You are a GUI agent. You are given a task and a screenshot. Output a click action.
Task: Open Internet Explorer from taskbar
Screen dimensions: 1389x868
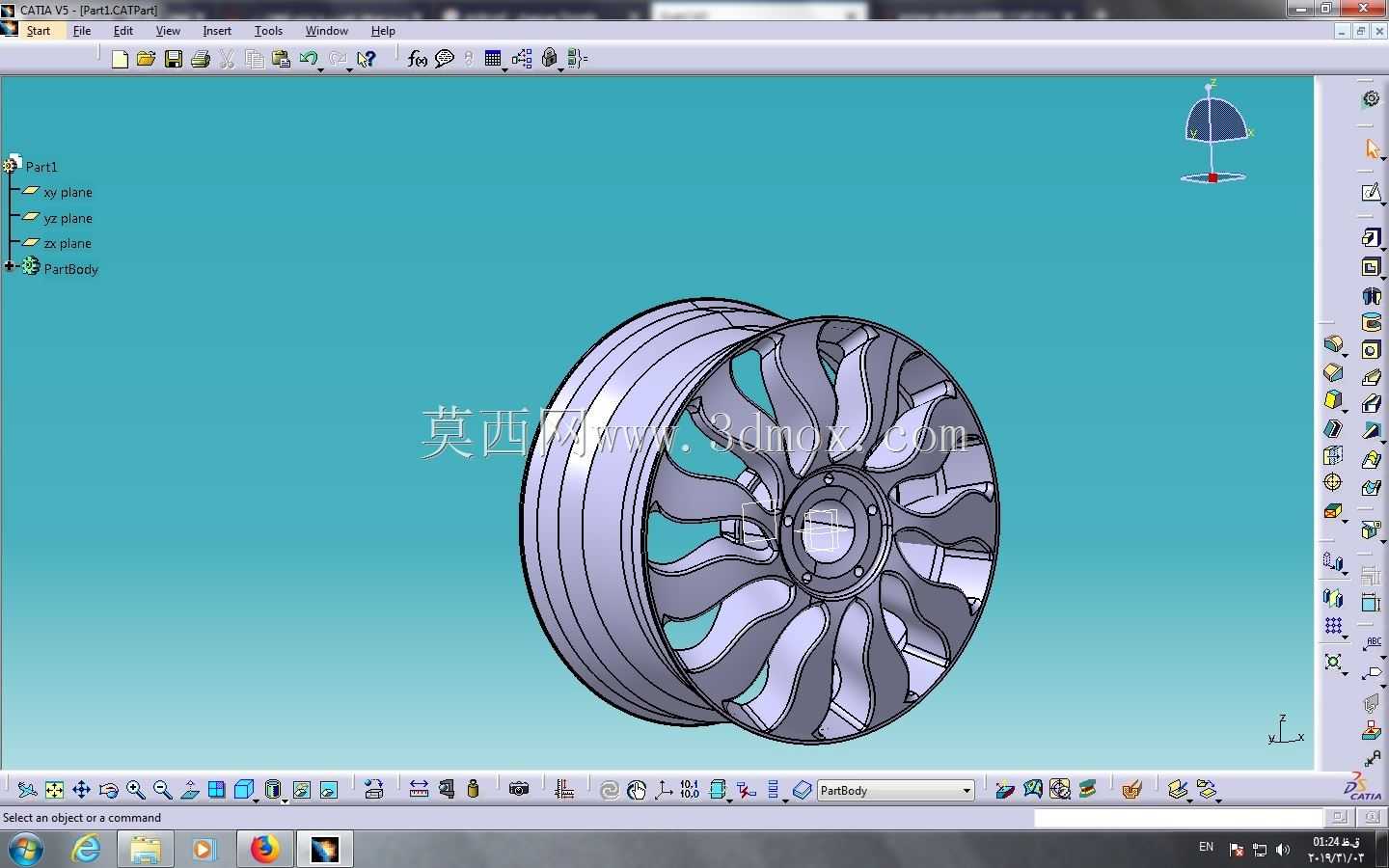(x=87, y=849)
